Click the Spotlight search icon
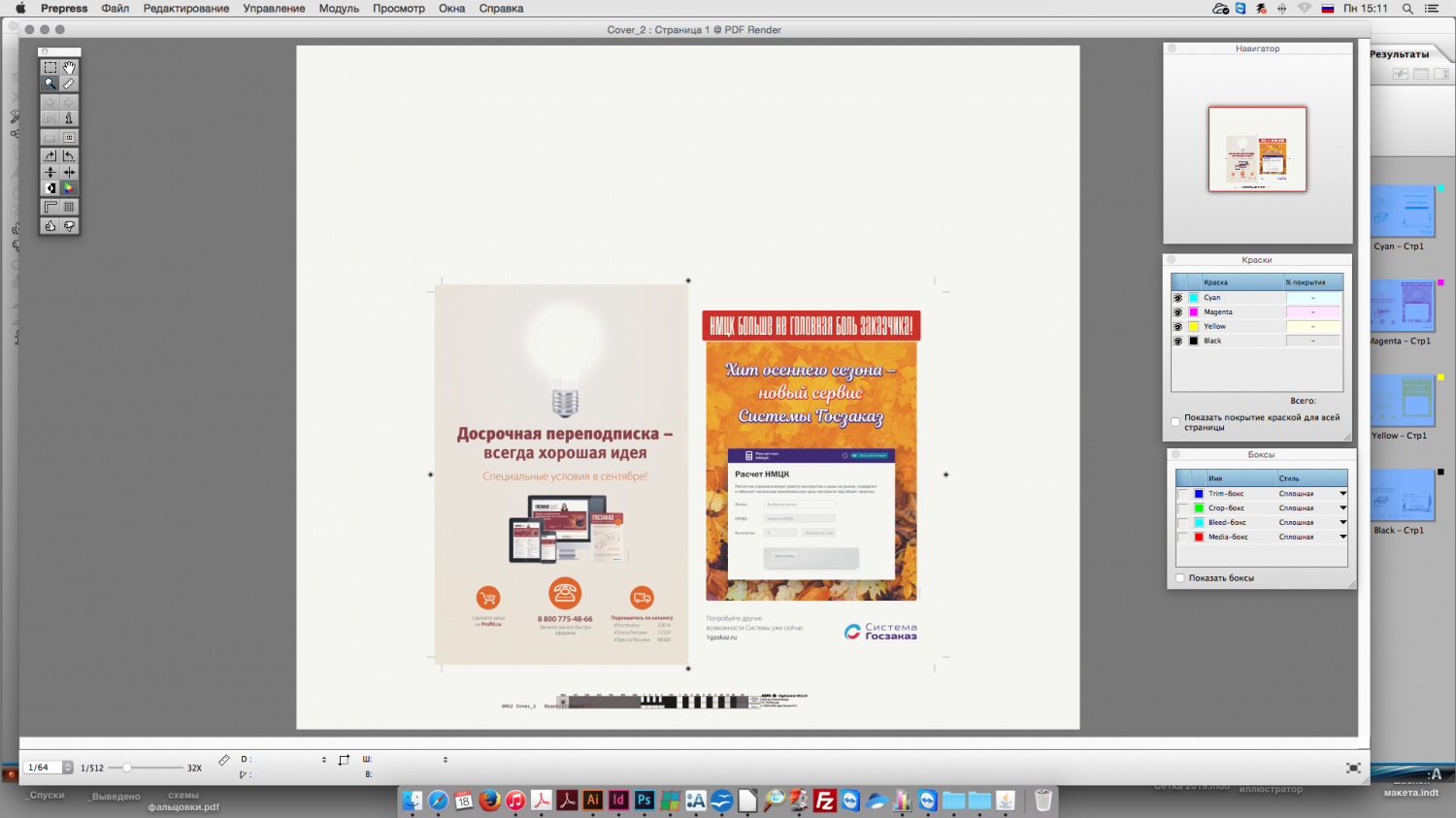1456x818 pixels. pos(1407,8)
